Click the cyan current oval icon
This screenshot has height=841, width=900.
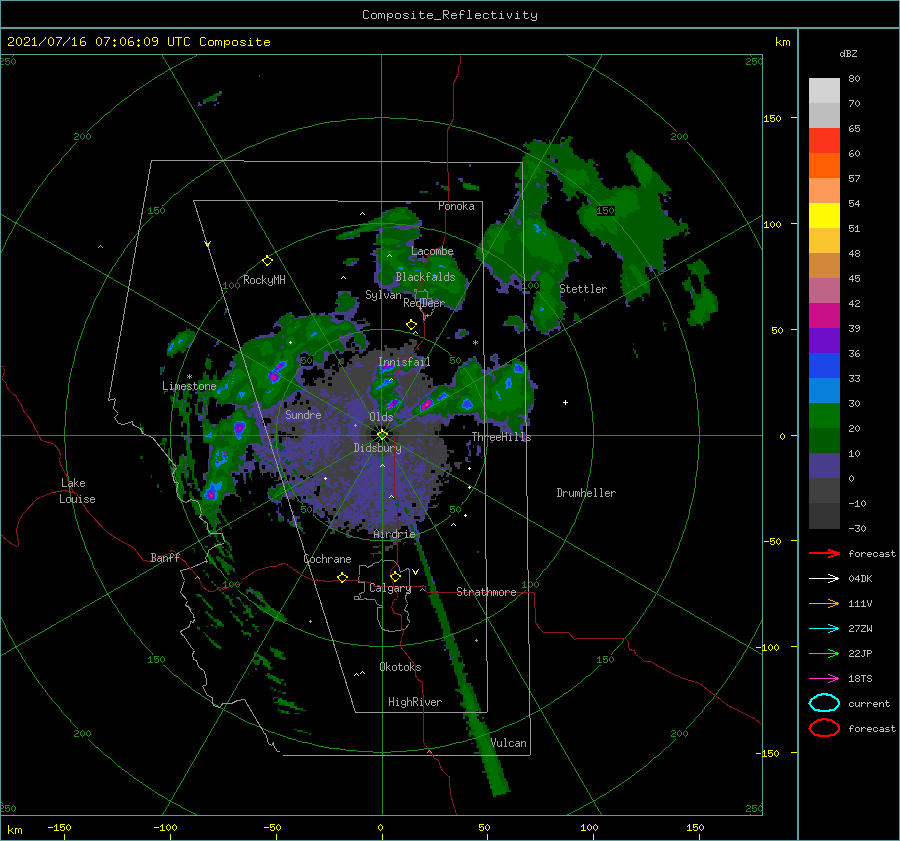coord(824,703)
